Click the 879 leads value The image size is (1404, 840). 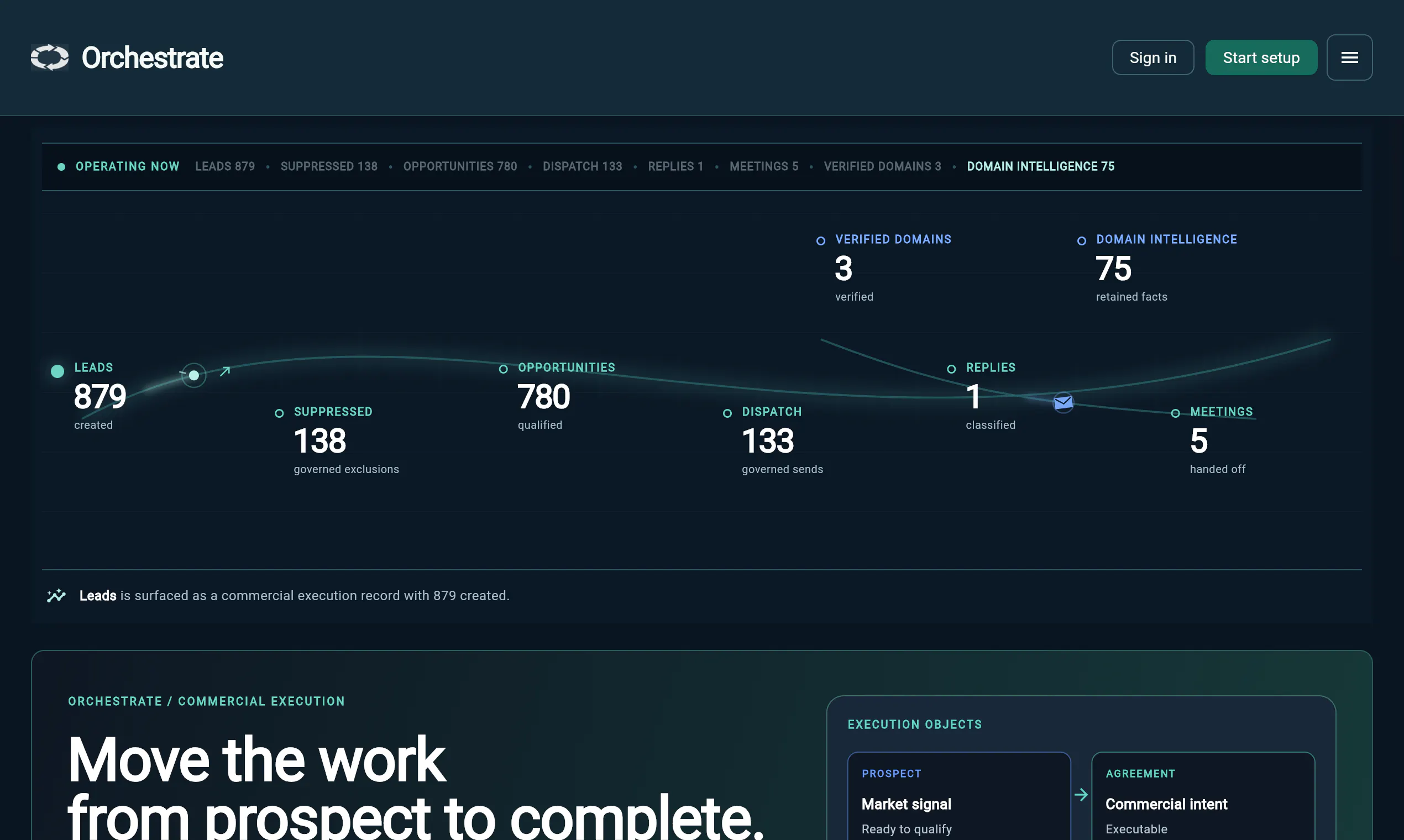click(x=99, y=396)
